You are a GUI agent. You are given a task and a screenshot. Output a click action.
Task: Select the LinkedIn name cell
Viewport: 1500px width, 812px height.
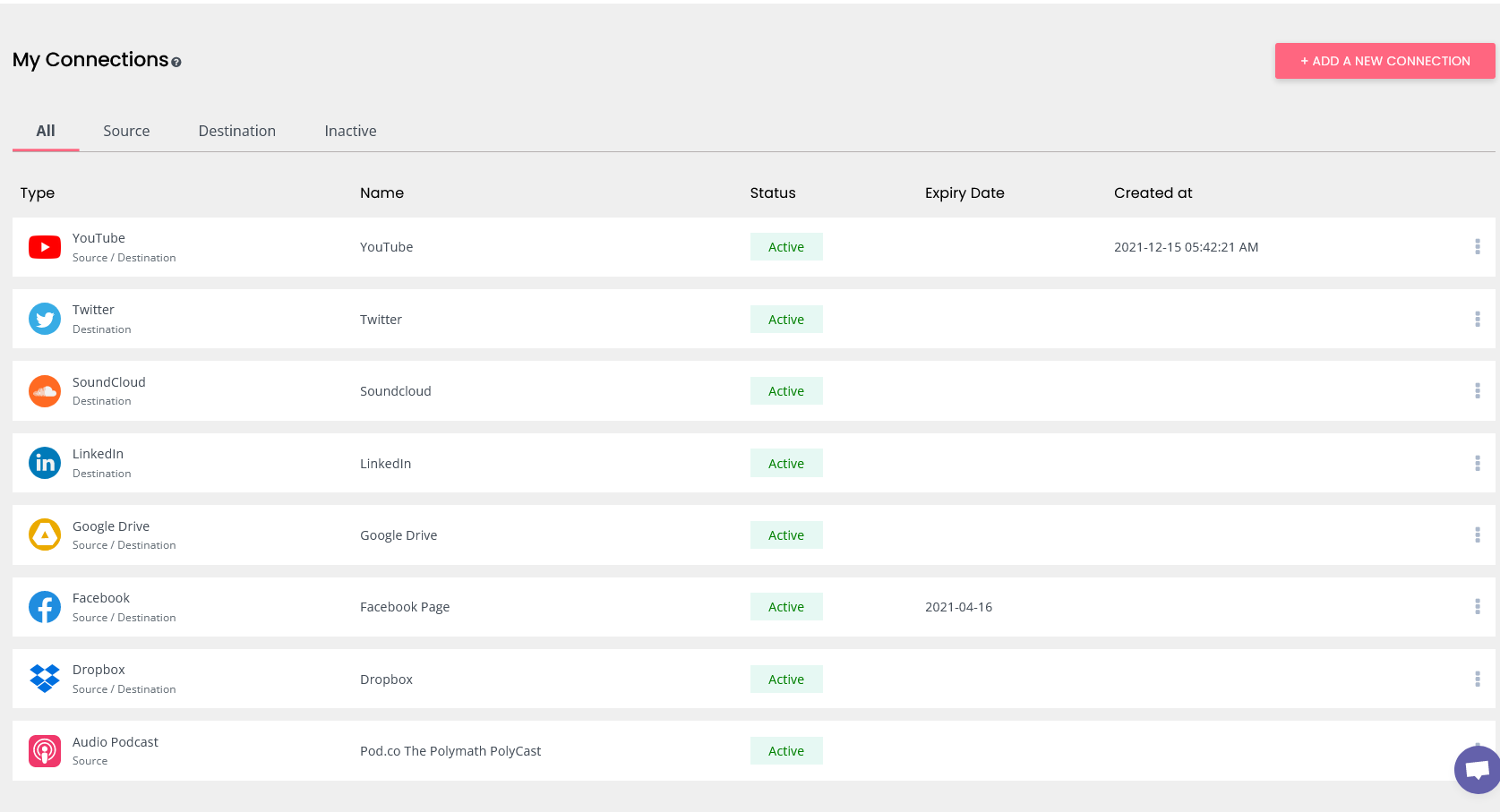(385, 464)
